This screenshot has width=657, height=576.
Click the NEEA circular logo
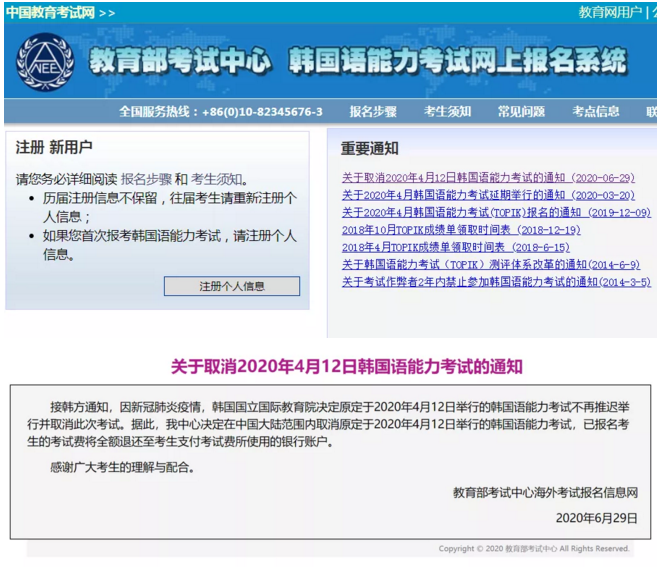[45, 62]
